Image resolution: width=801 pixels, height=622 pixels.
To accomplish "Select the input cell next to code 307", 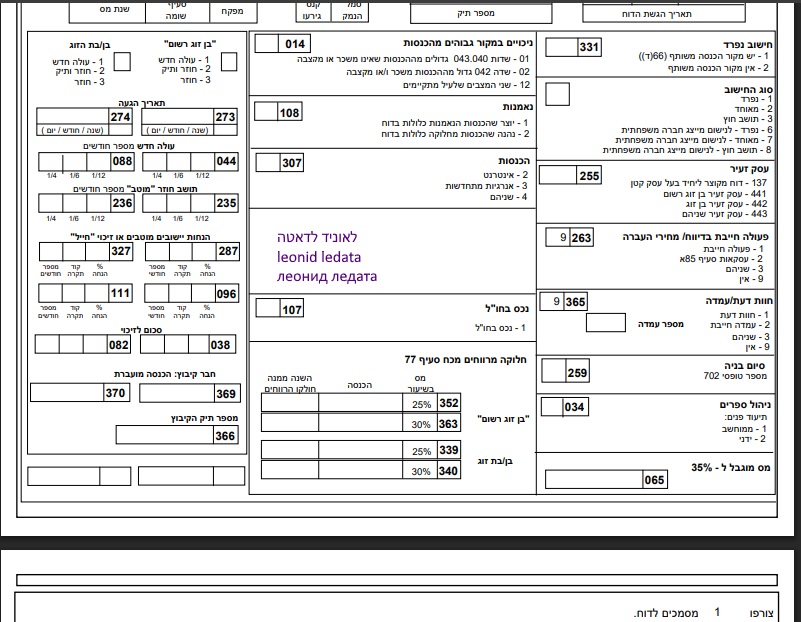I will [267, 162].
